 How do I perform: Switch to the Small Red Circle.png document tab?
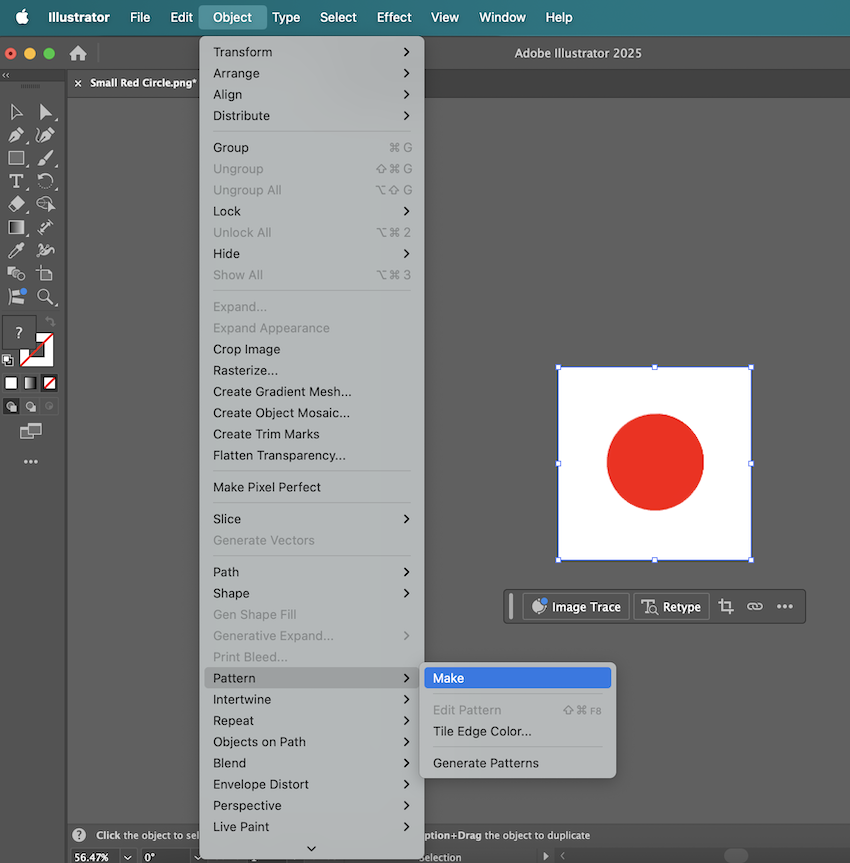coord(138,83)
